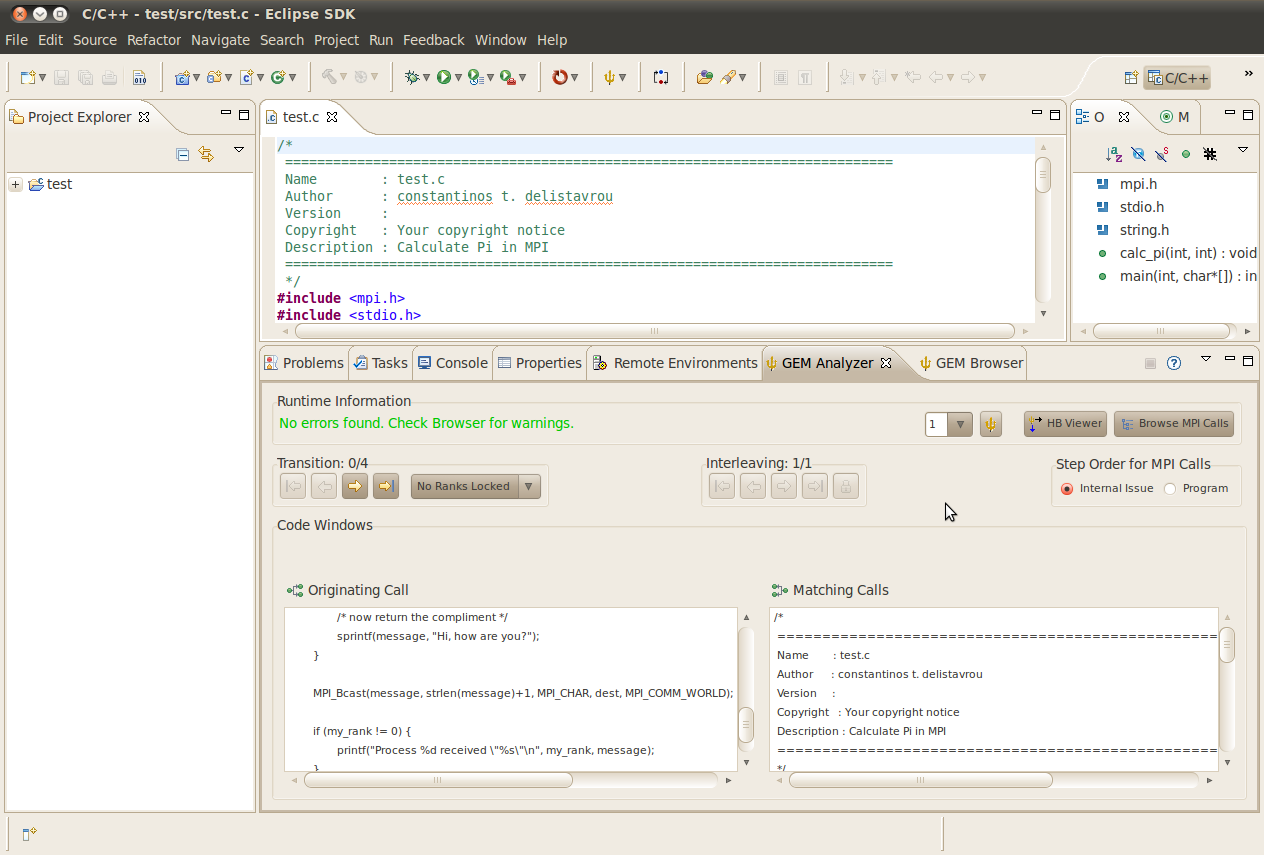Collapse all in Project Explorer
The width and height of the screenshot is (1264, 855).
[x=183, y=154]
